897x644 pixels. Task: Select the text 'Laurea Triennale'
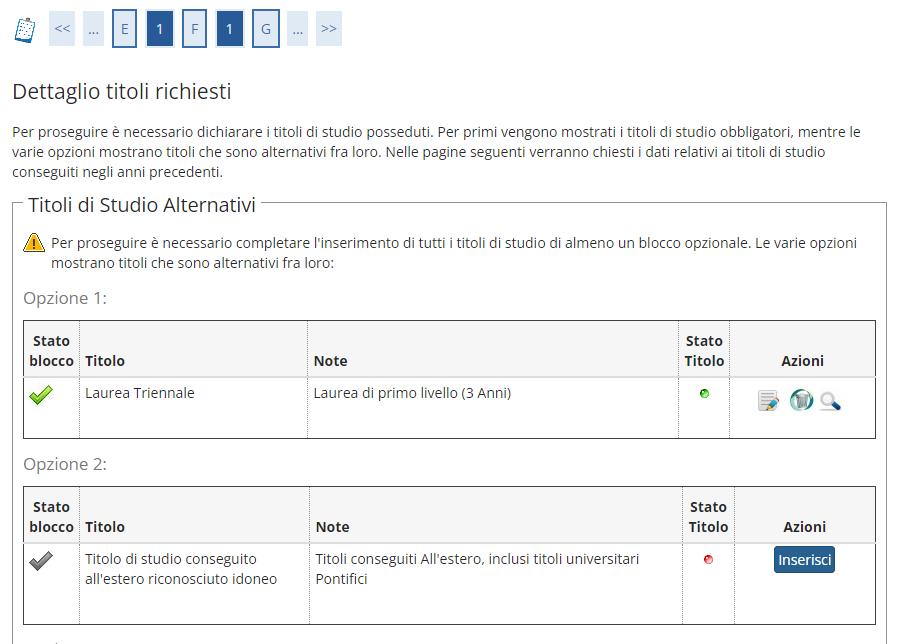point(140,393)
